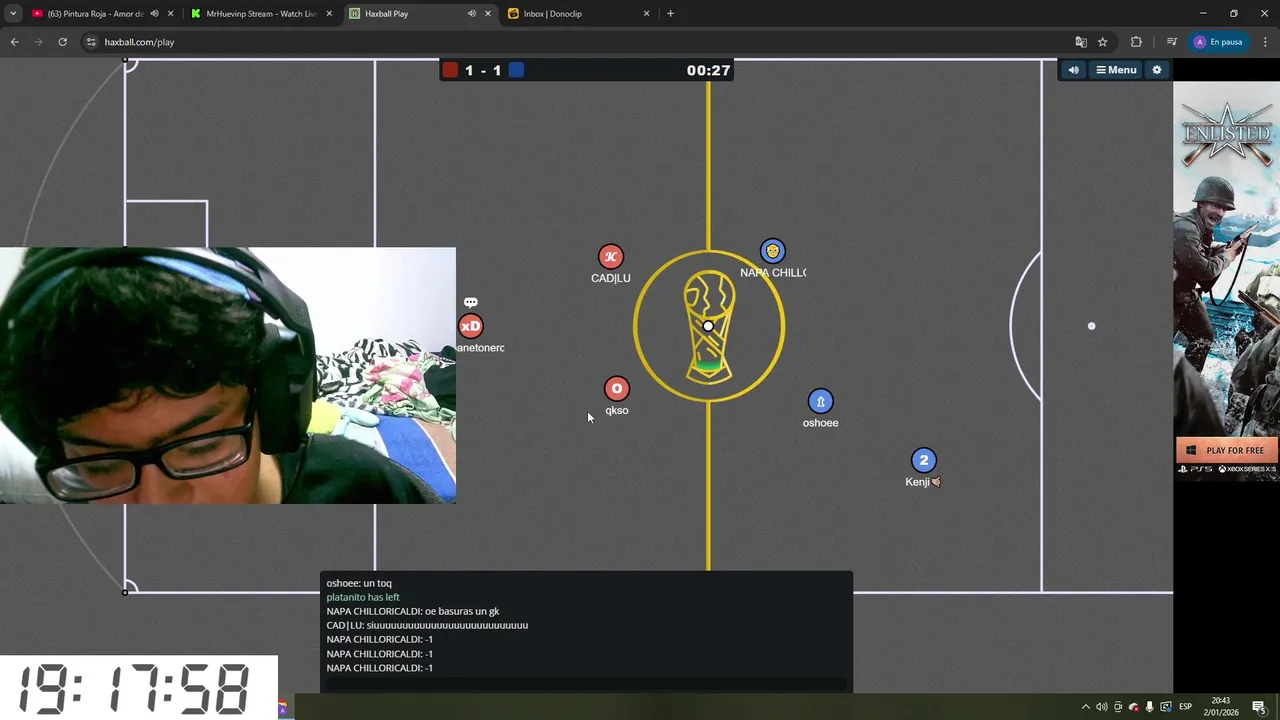This screenshot has width=1280, height=720.
Task: Open Windows volume tray icon
Action: [x=1102, y=707]
